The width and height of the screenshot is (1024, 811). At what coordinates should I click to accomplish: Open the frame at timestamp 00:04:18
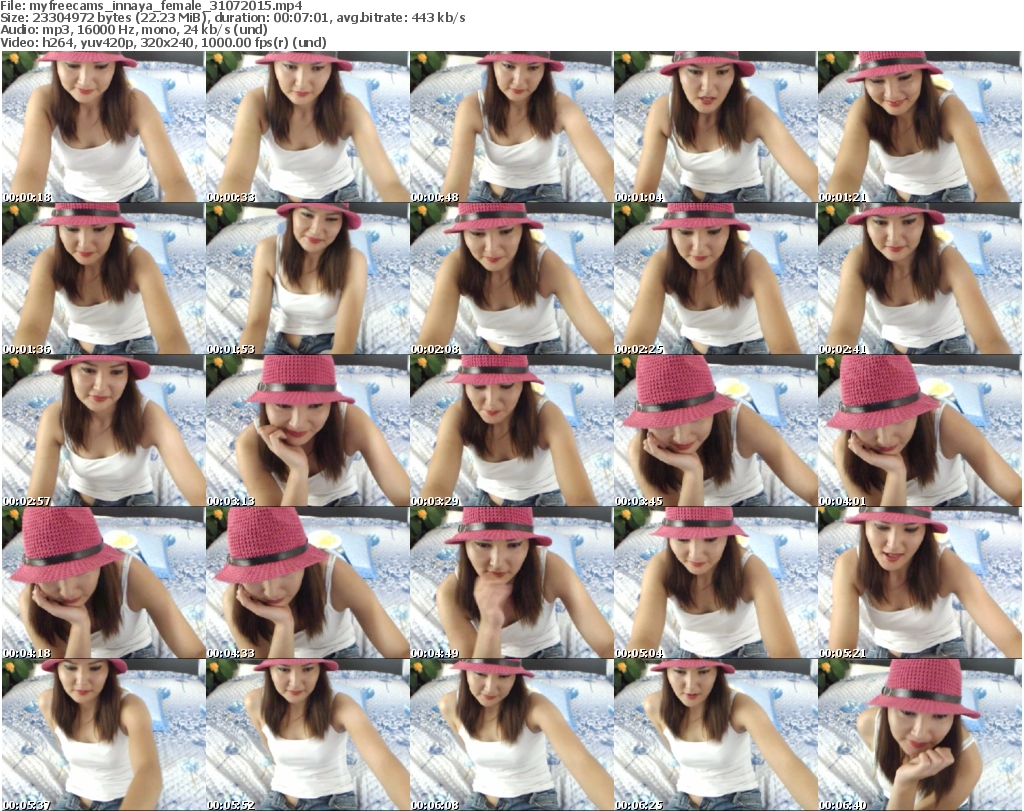tap(103, 583)
